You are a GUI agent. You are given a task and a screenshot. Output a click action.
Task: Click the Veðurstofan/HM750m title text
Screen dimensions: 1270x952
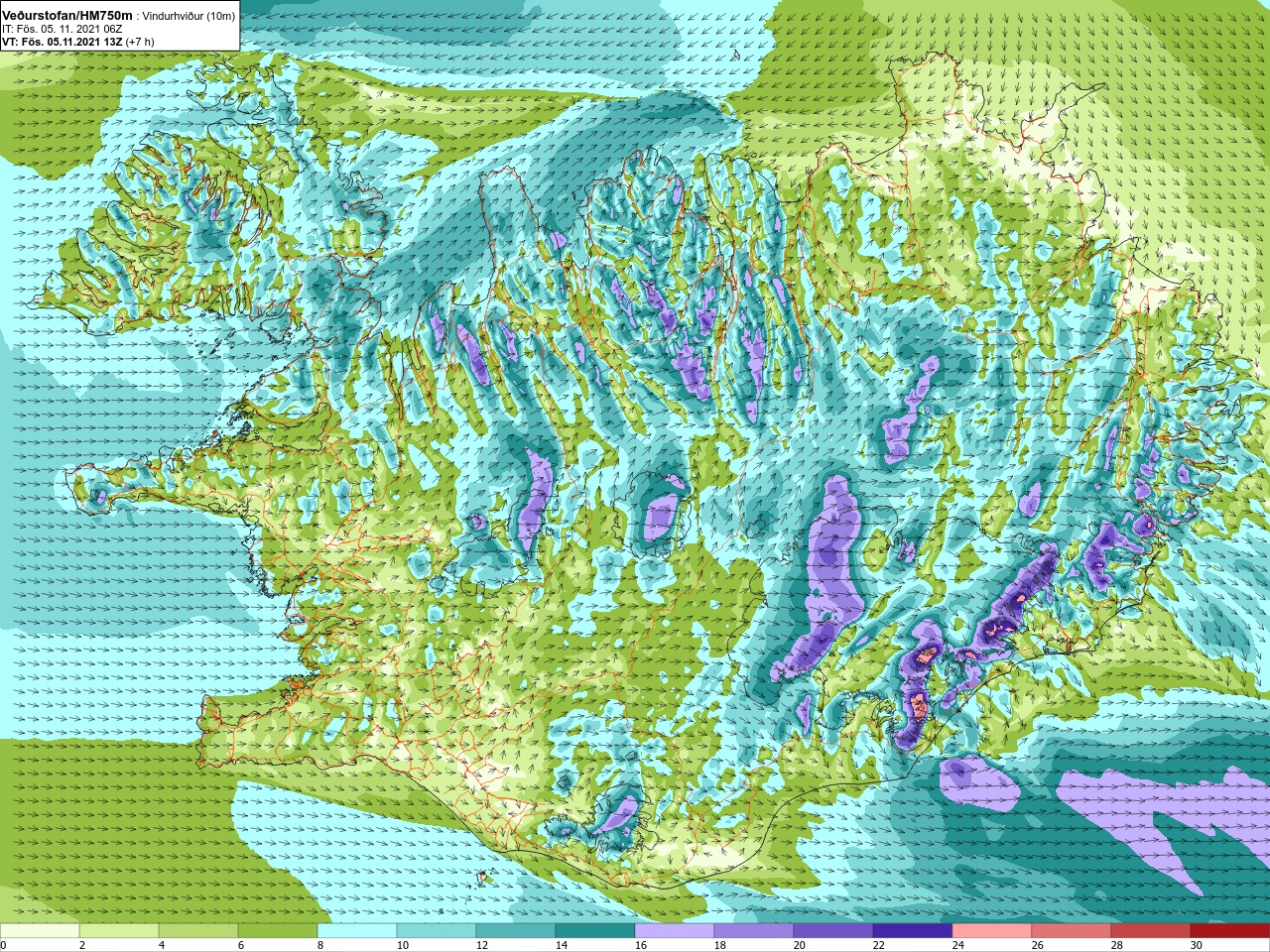coord(67,16)
